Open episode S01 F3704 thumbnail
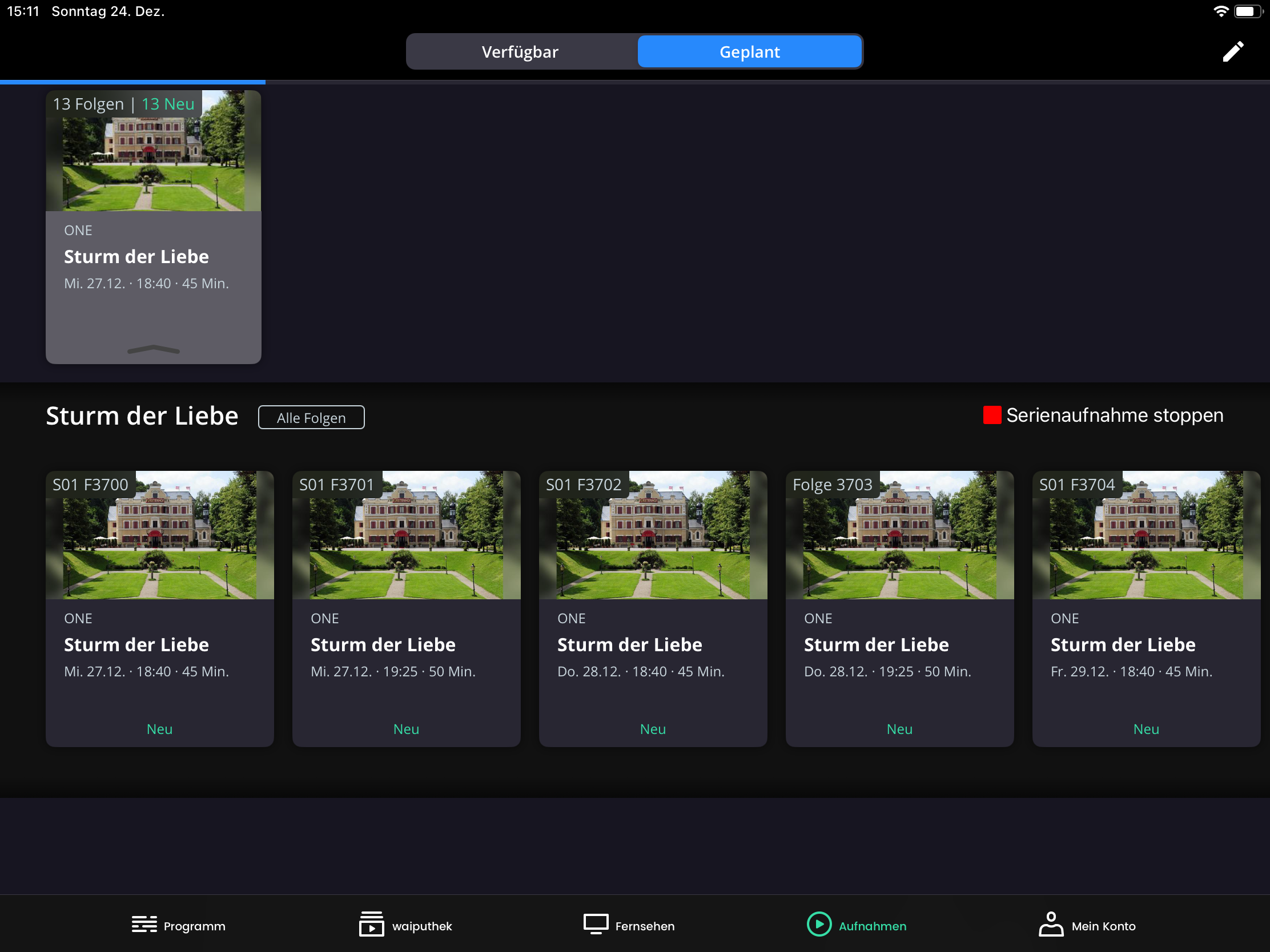The image size is (1270, 952). [1147, 535]
